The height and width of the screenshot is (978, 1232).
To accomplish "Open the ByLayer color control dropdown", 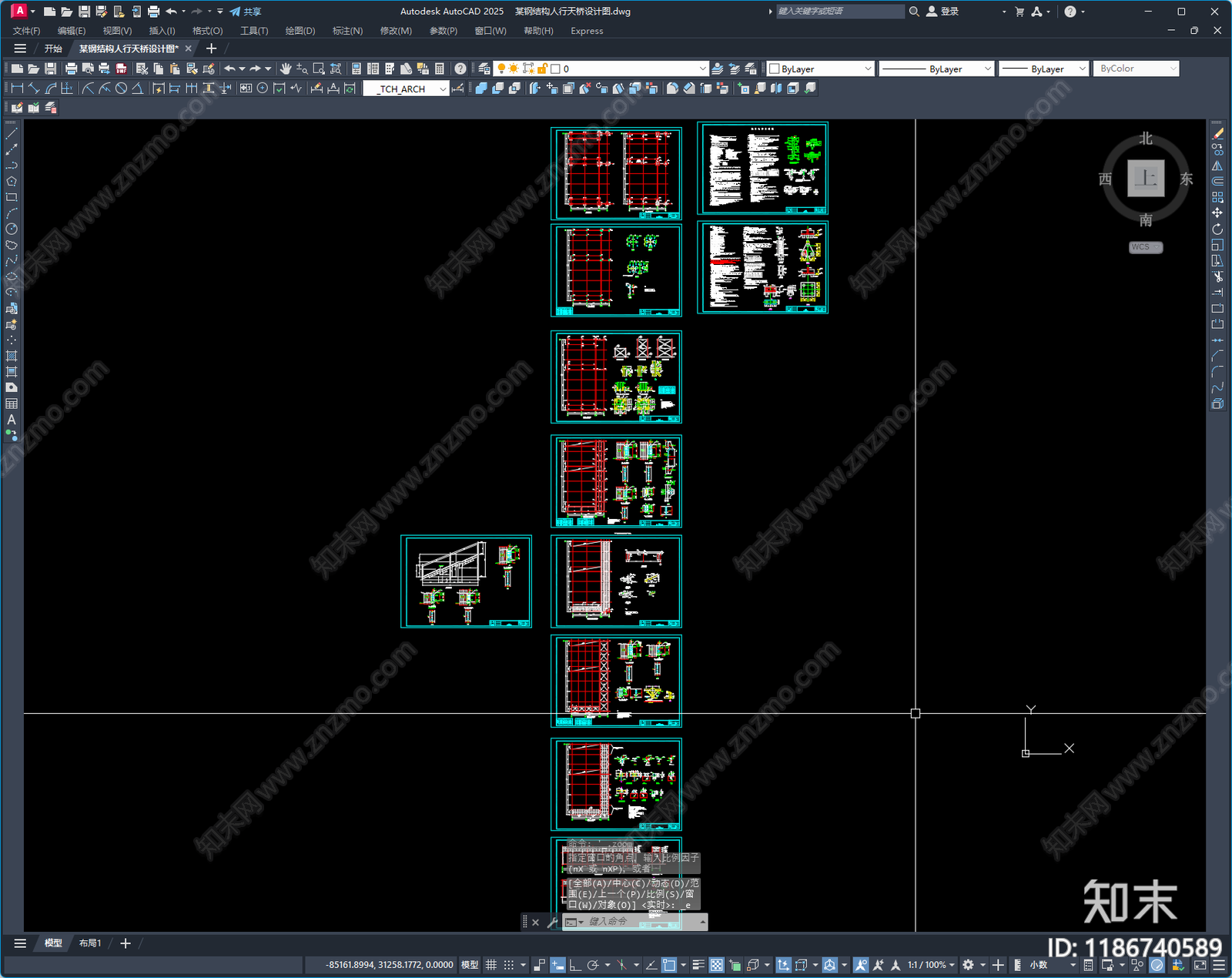I will click(821, 69).
